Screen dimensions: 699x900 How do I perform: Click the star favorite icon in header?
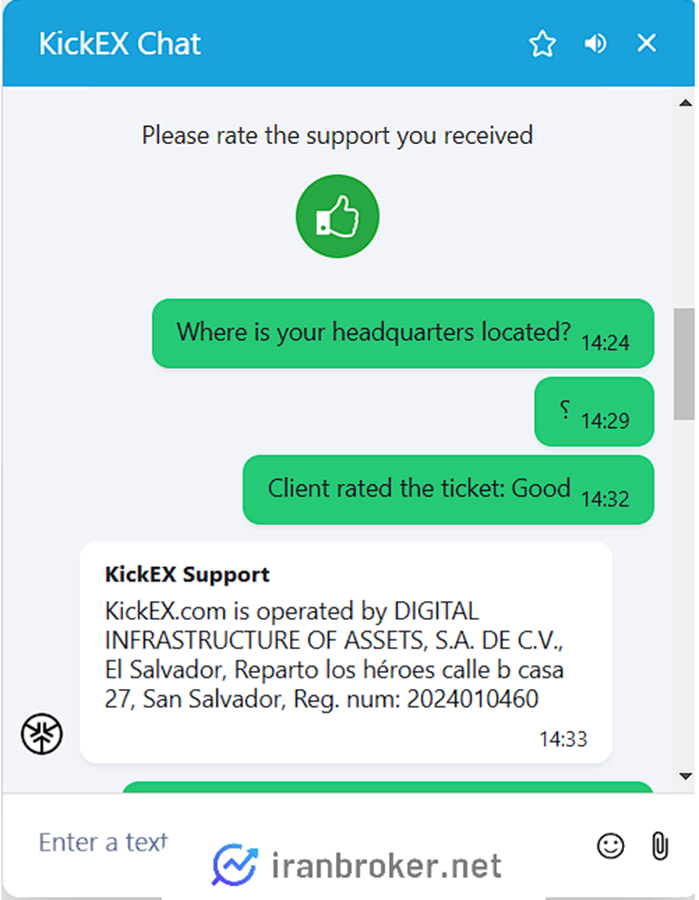[x=542, y=44]
